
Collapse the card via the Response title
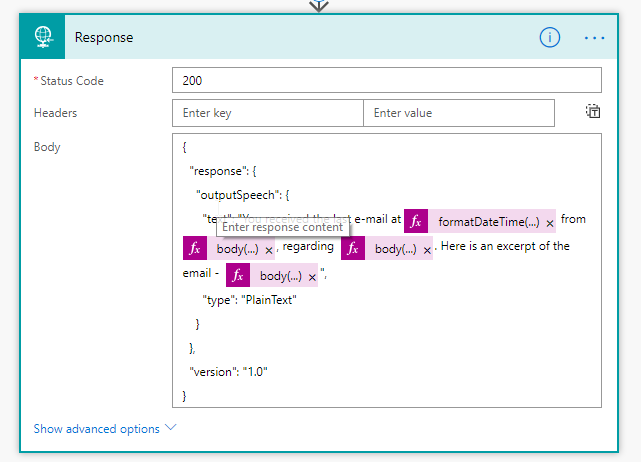104,37
